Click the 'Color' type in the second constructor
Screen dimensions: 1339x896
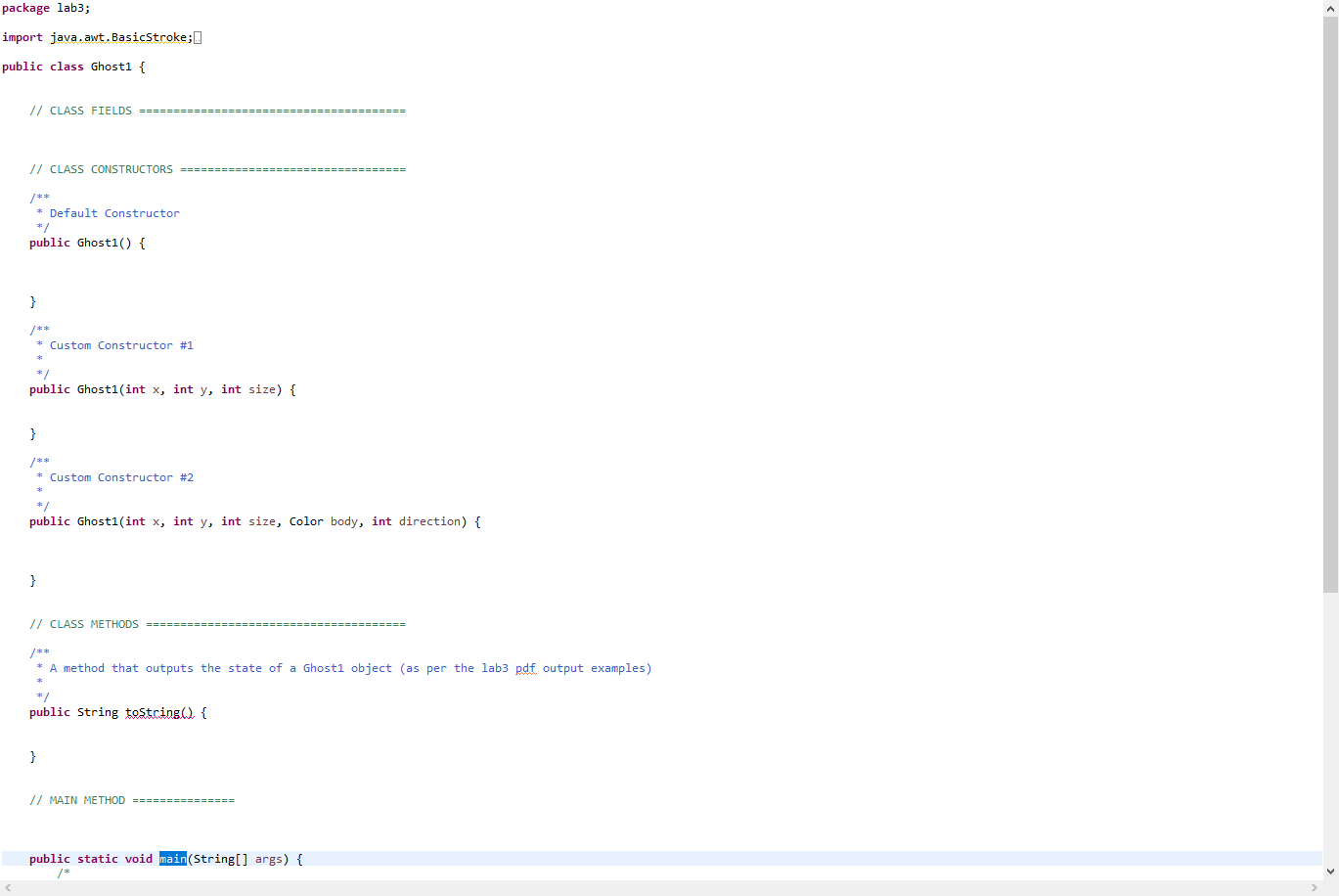305,521
